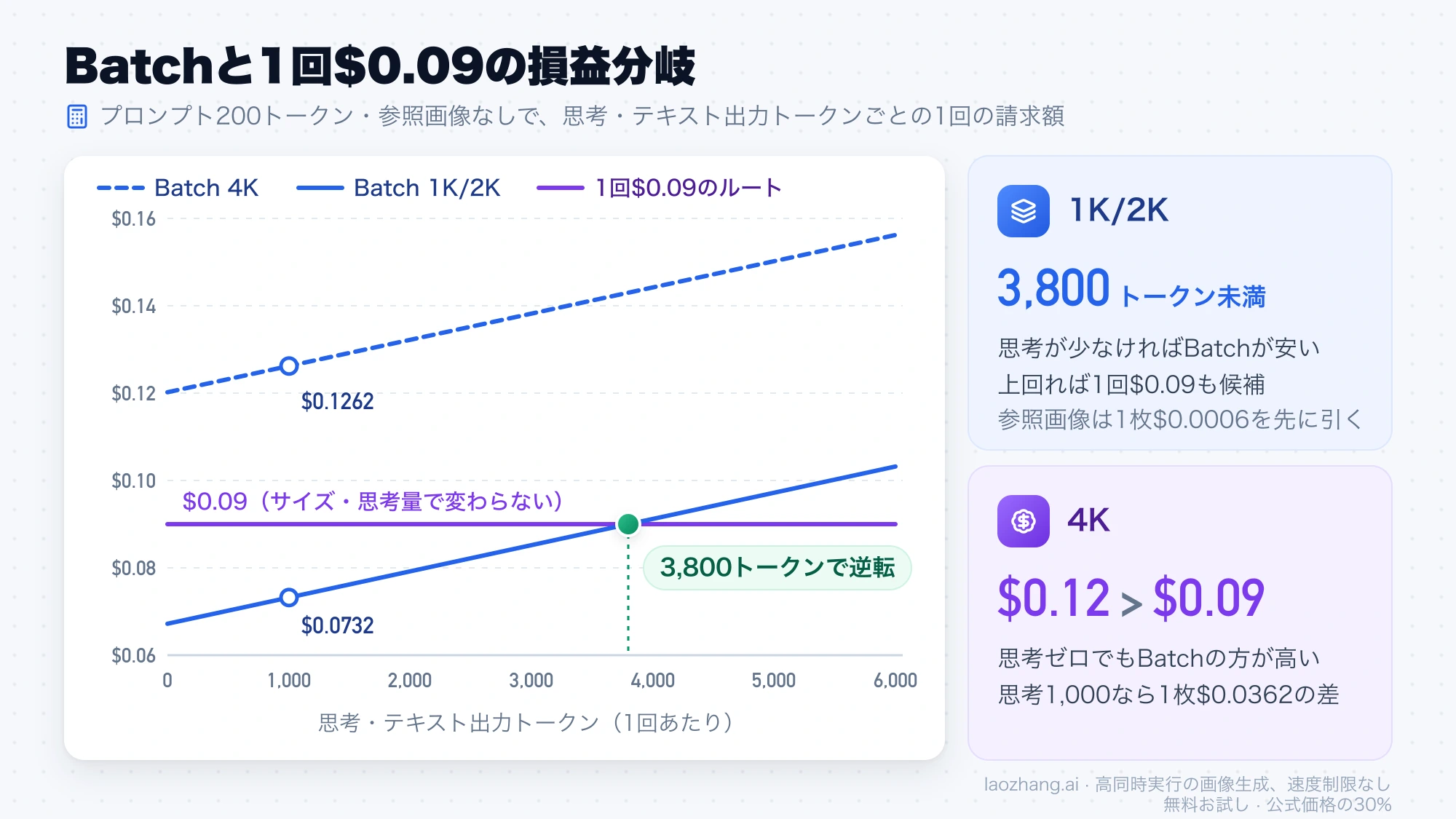Click the hollow marker on the solid Batch 1K/2K line

289,598
